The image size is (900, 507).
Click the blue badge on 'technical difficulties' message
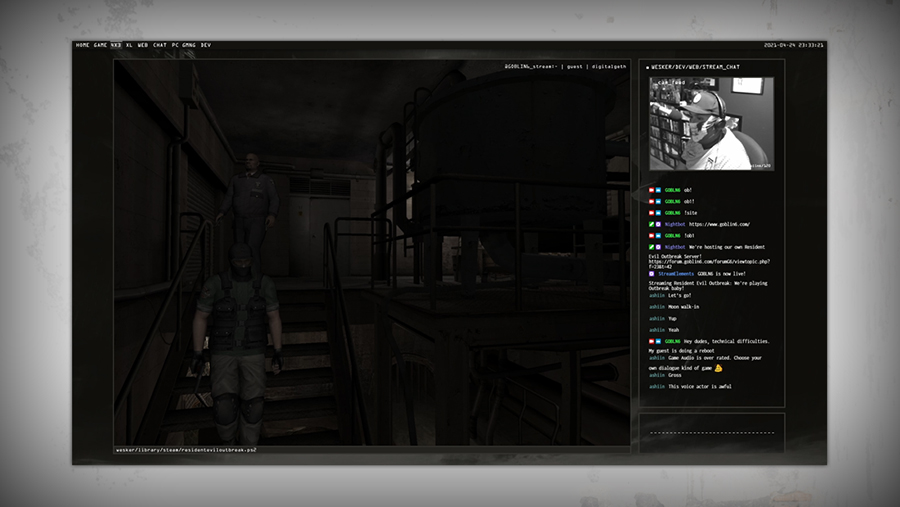[x=658, y=342]
